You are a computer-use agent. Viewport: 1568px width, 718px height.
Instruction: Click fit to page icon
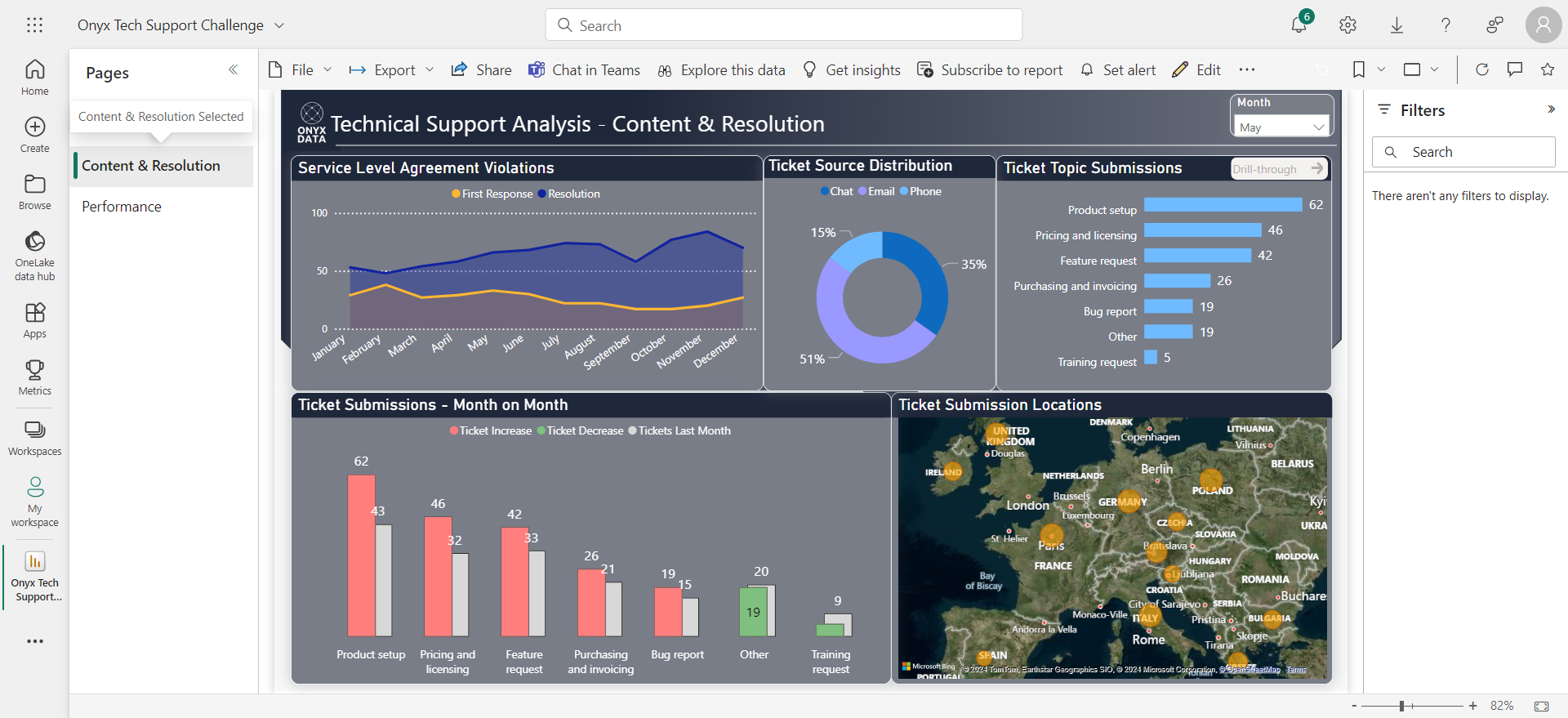coord(1541,706)
